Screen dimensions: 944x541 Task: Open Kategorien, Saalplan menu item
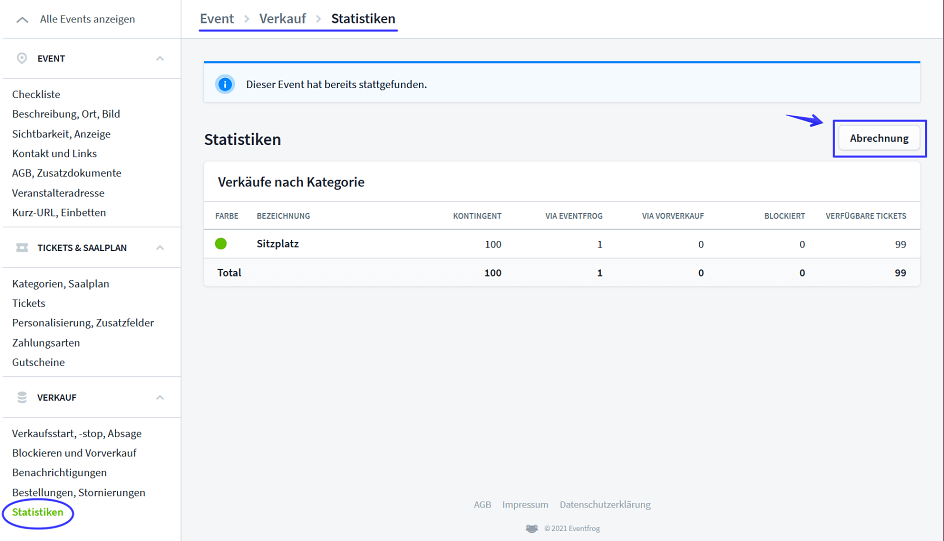point(61,284)
